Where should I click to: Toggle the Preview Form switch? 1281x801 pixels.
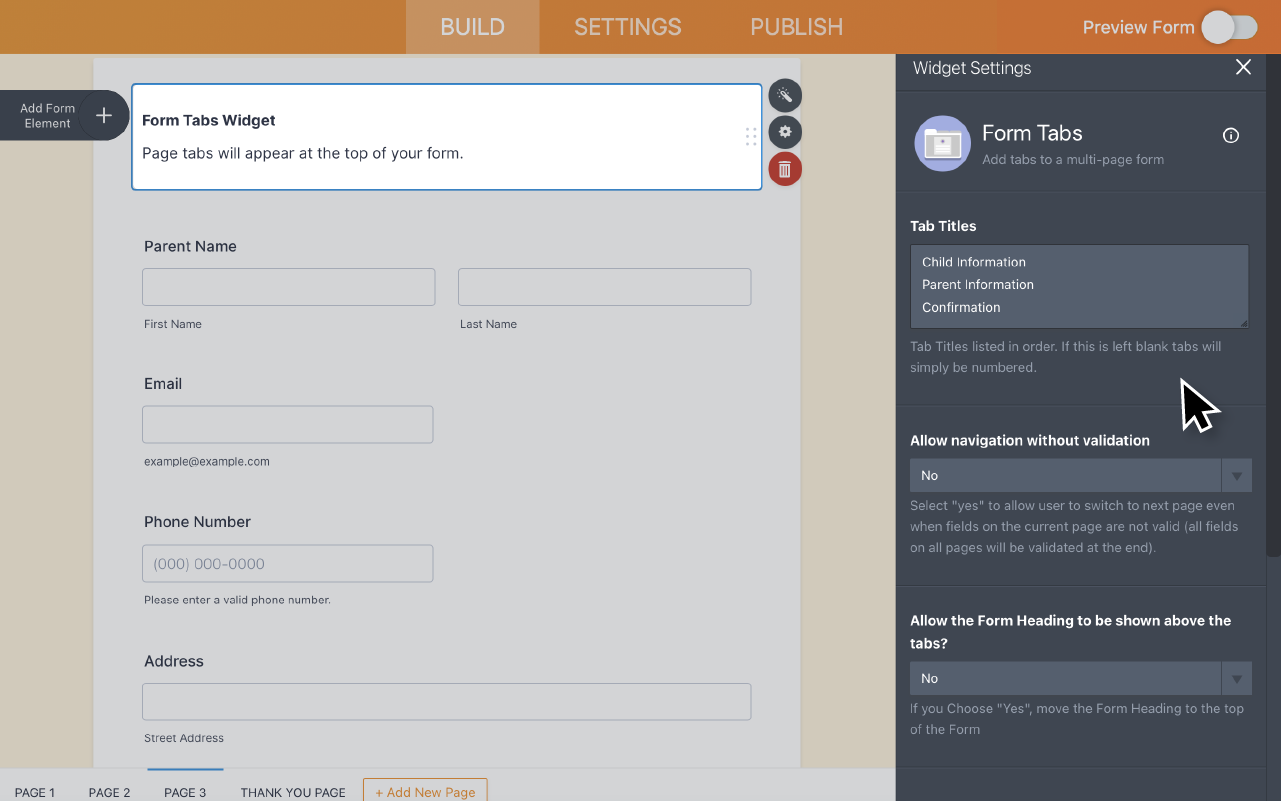tap(1229, 27)
